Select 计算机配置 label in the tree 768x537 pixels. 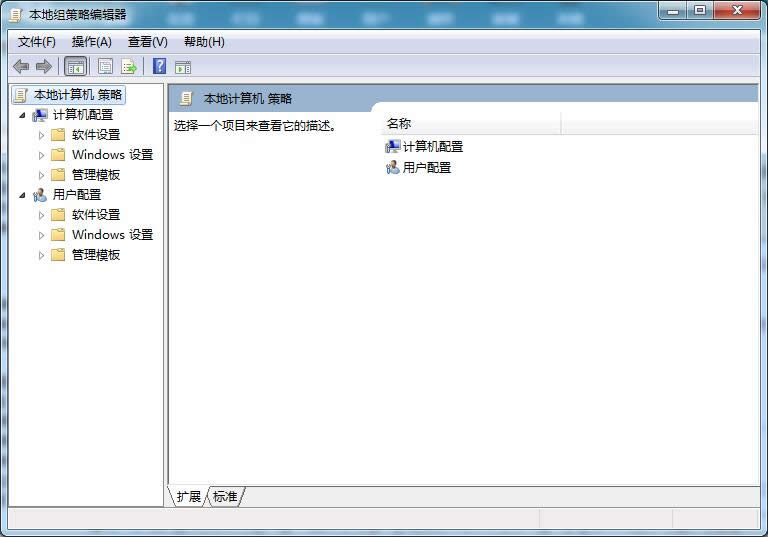point(83,115)
